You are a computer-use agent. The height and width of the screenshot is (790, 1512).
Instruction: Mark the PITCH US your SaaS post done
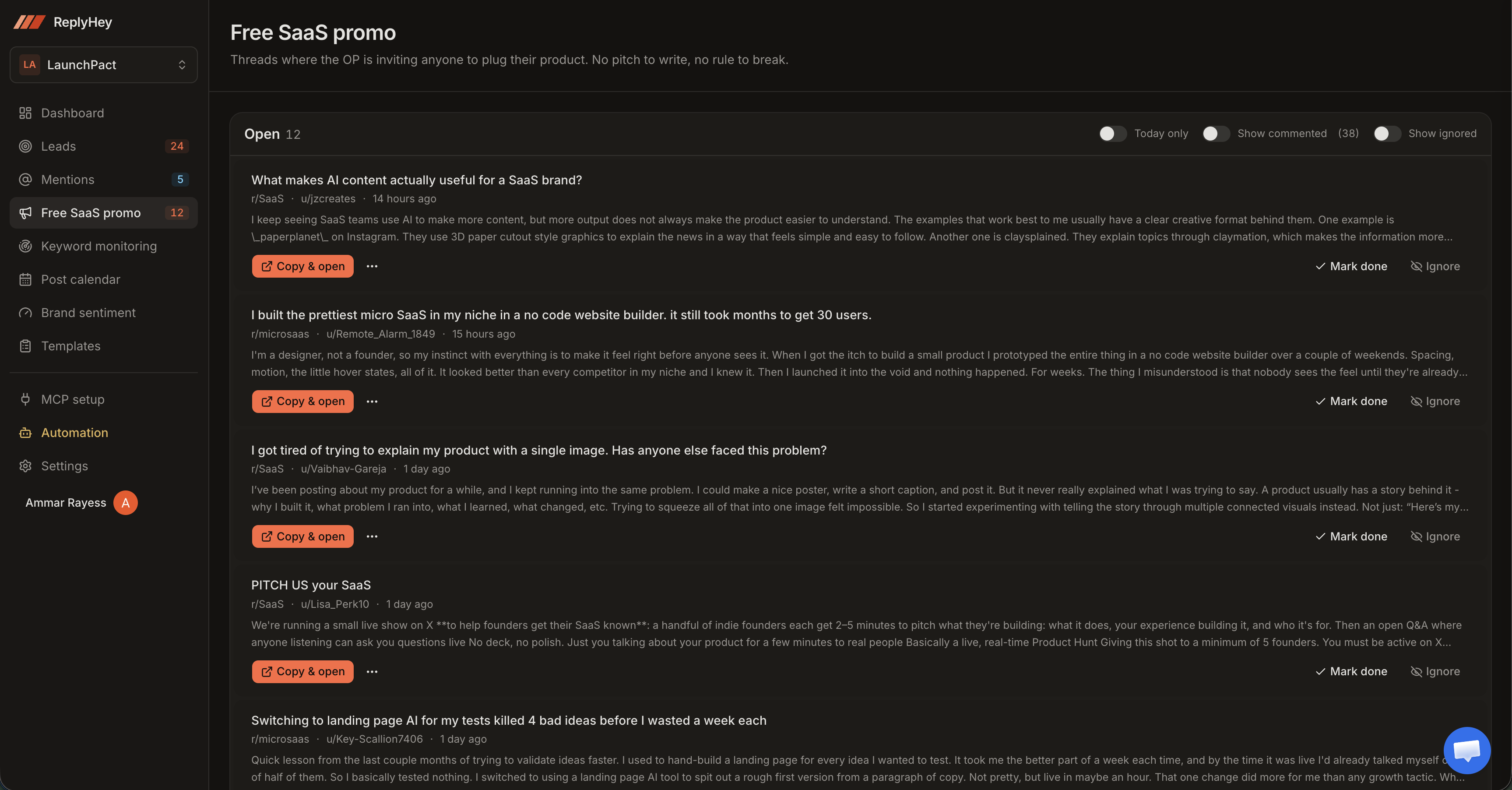point(1351,671)
